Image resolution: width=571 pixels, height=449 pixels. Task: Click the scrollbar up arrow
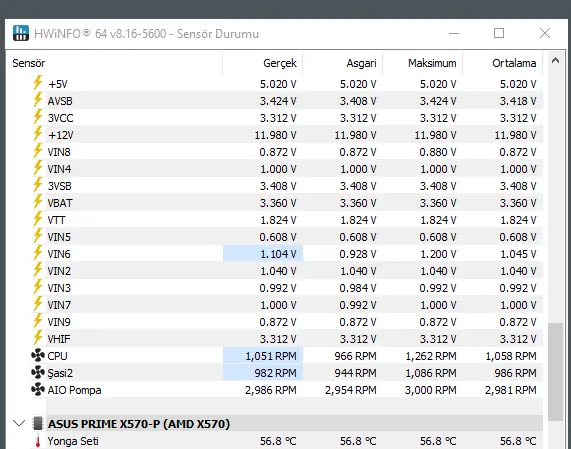(555, 60)
